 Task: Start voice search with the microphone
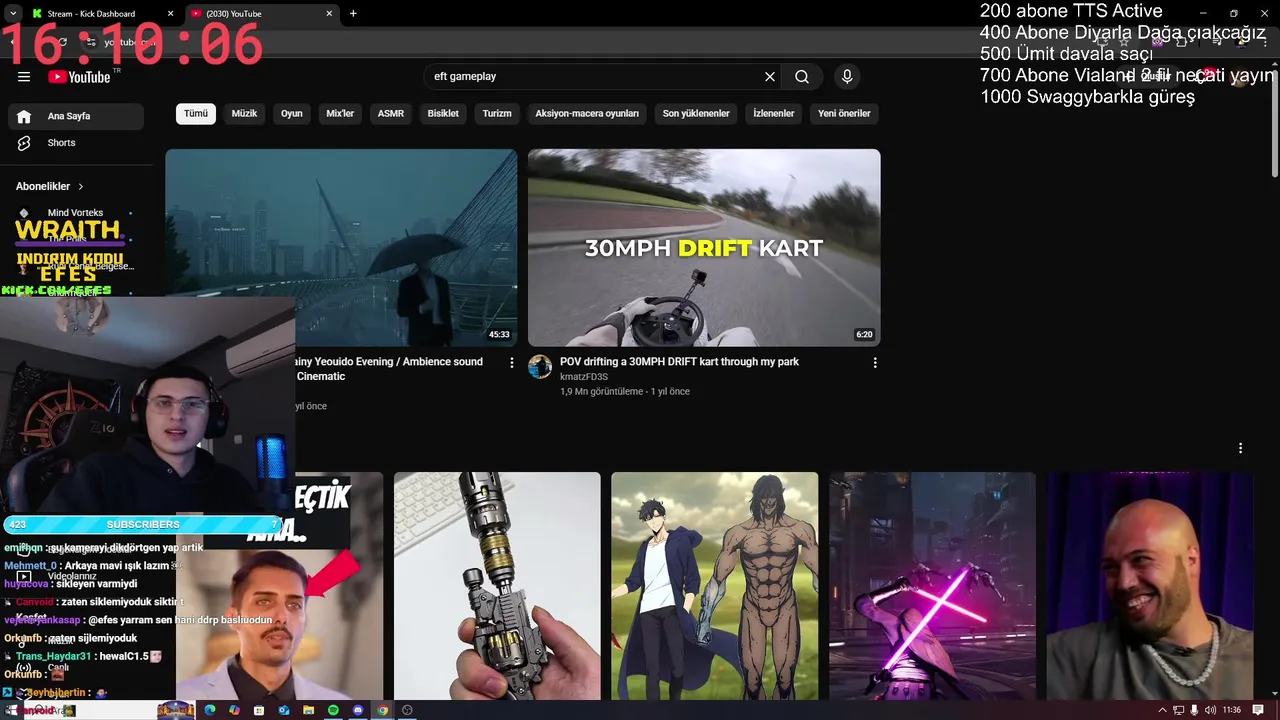pyautogui.click(x=847, y=77)
